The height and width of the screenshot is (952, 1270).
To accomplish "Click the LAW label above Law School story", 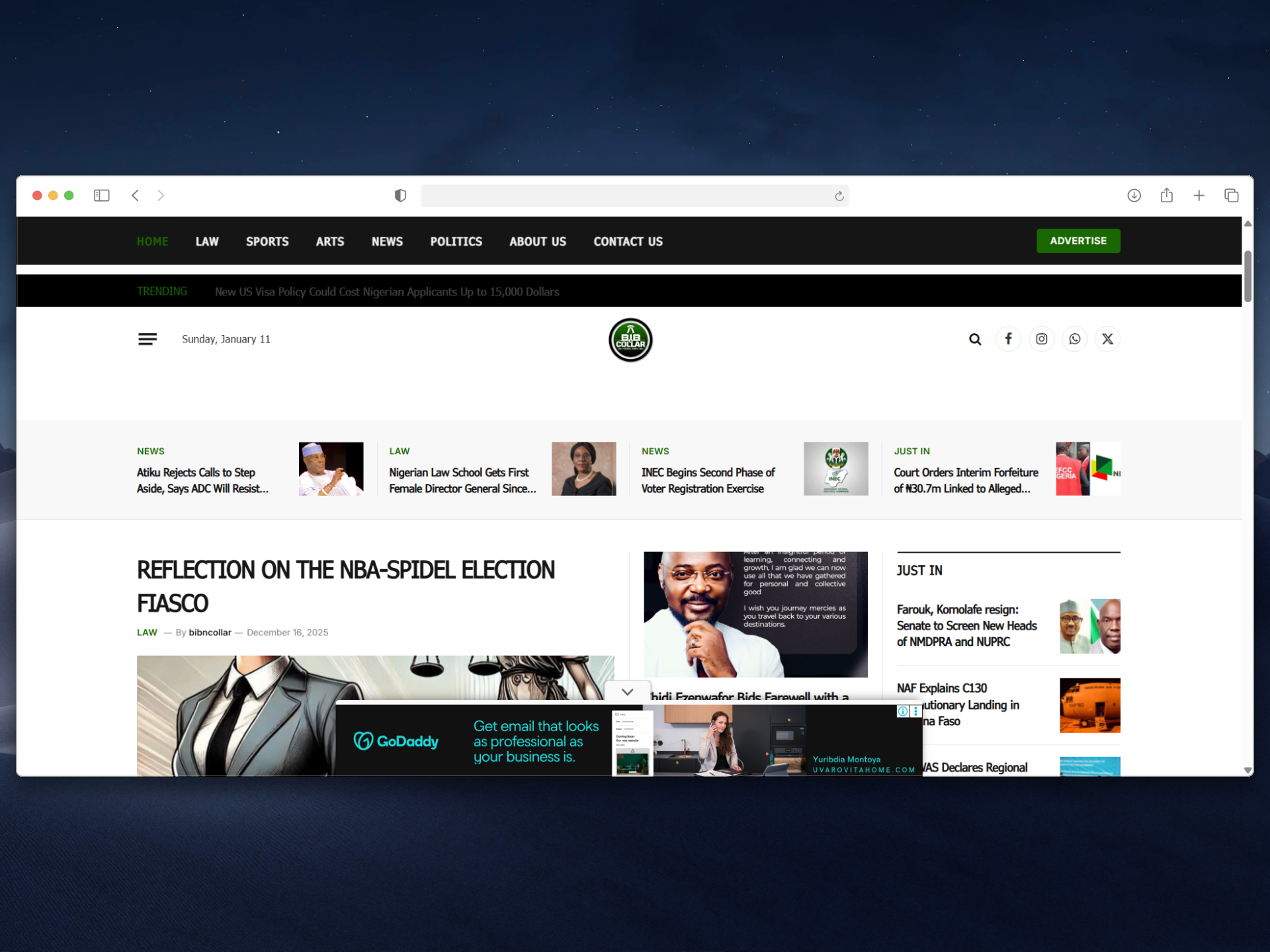I will pos(400,451).
